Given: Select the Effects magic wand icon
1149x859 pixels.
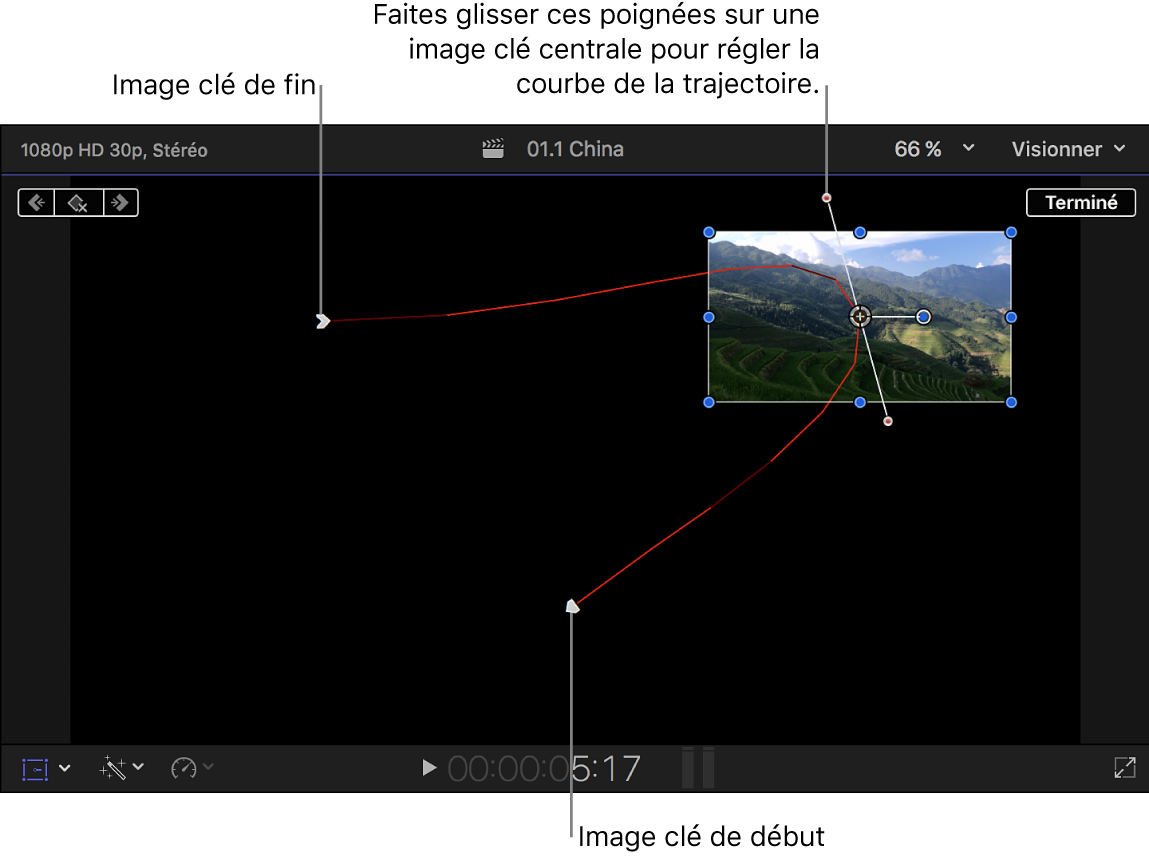Looking at the screenshot, I should tap(113, 767).
